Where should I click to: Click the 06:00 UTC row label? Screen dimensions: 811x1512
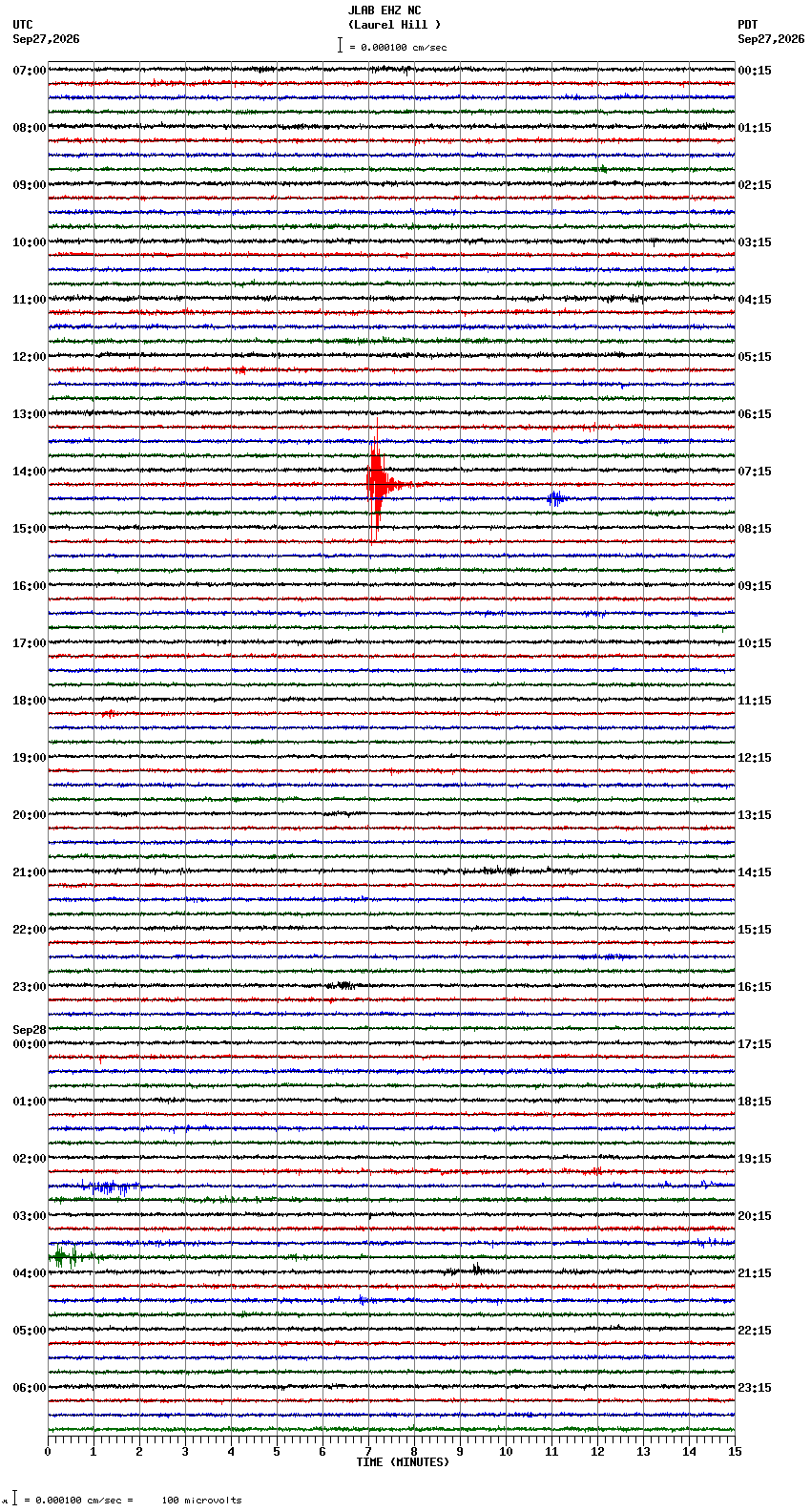(x=30, y=1388)
